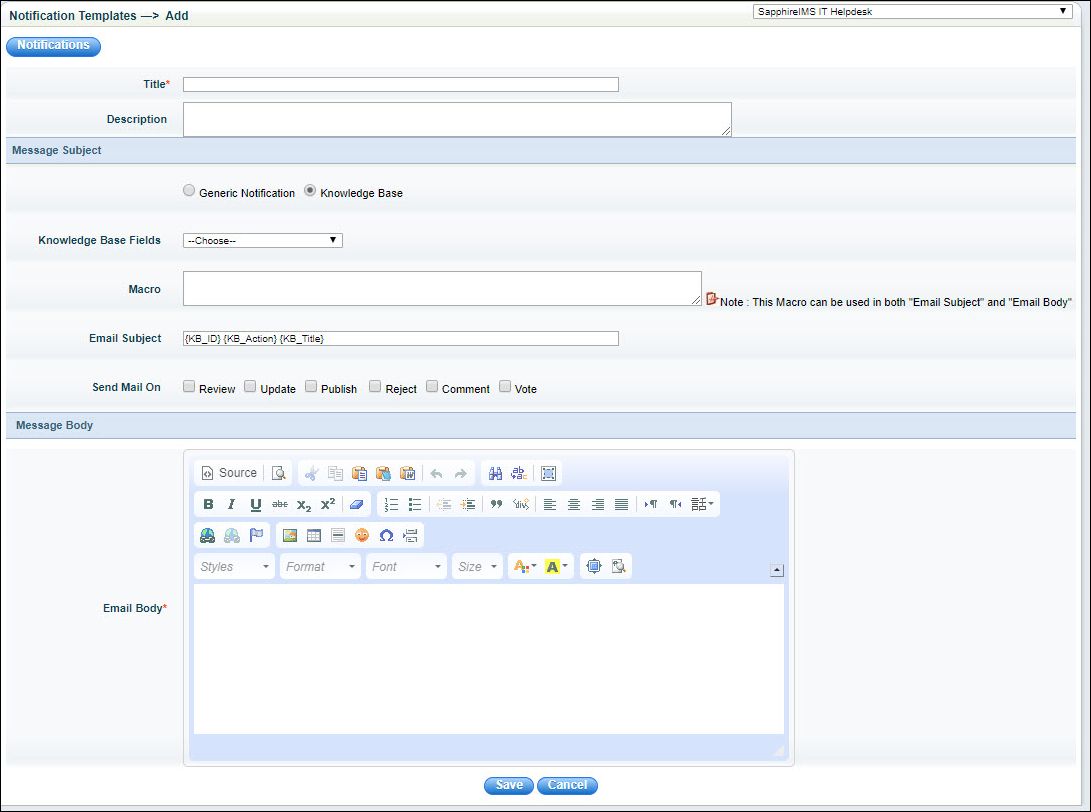Image resolution: width=1091 pixels, height=812 pixels.
Task: Check the Comment checkbox
Action: 432,386
